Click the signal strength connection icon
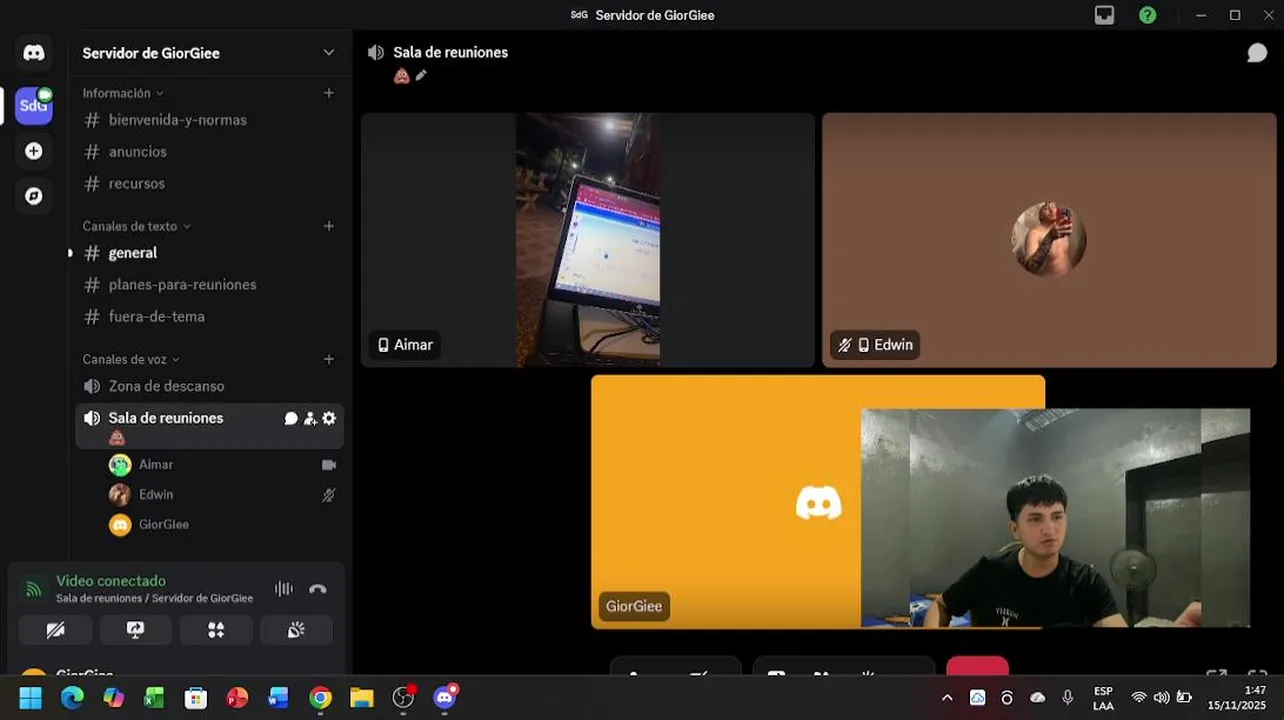The image size is (1284, 720). click(x=34, y=589)
